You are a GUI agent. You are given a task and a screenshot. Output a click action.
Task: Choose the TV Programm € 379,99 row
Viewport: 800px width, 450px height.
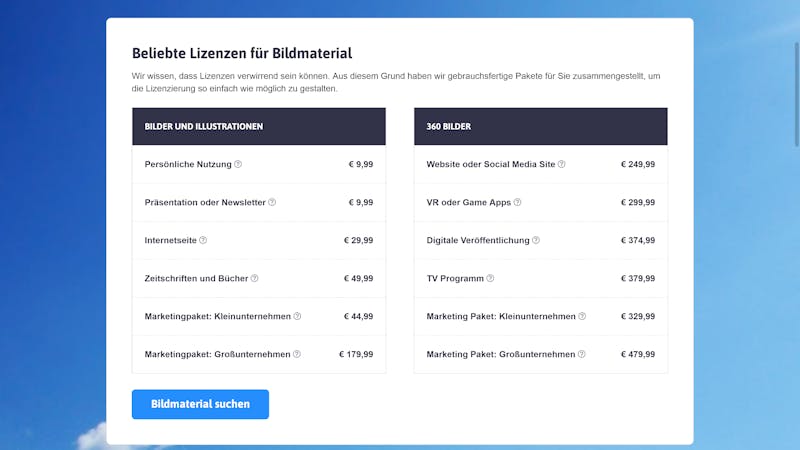click(x=541, y=278)
